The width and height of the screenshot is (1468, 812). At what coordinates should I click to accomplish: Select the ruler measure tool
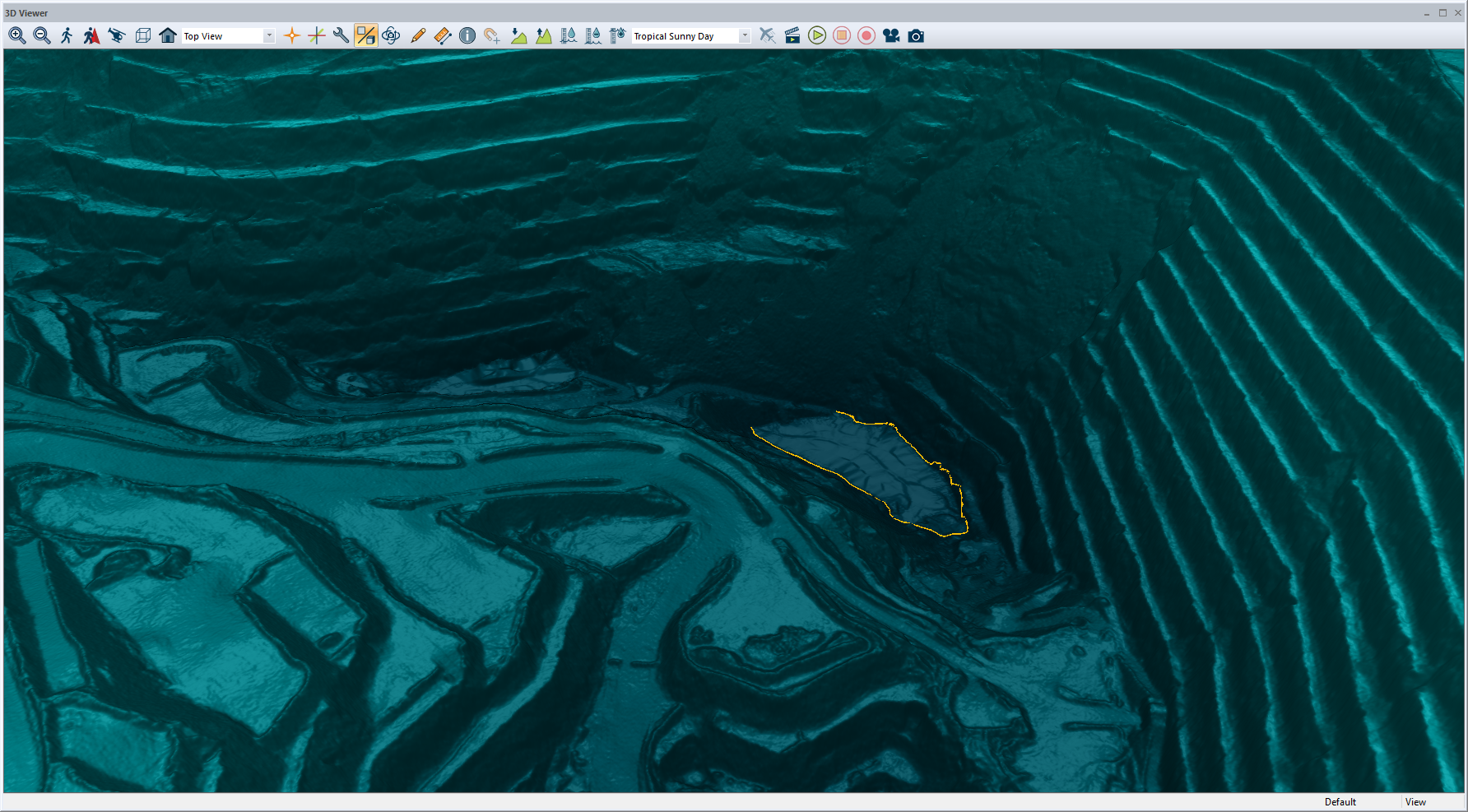tap(443, 35)
